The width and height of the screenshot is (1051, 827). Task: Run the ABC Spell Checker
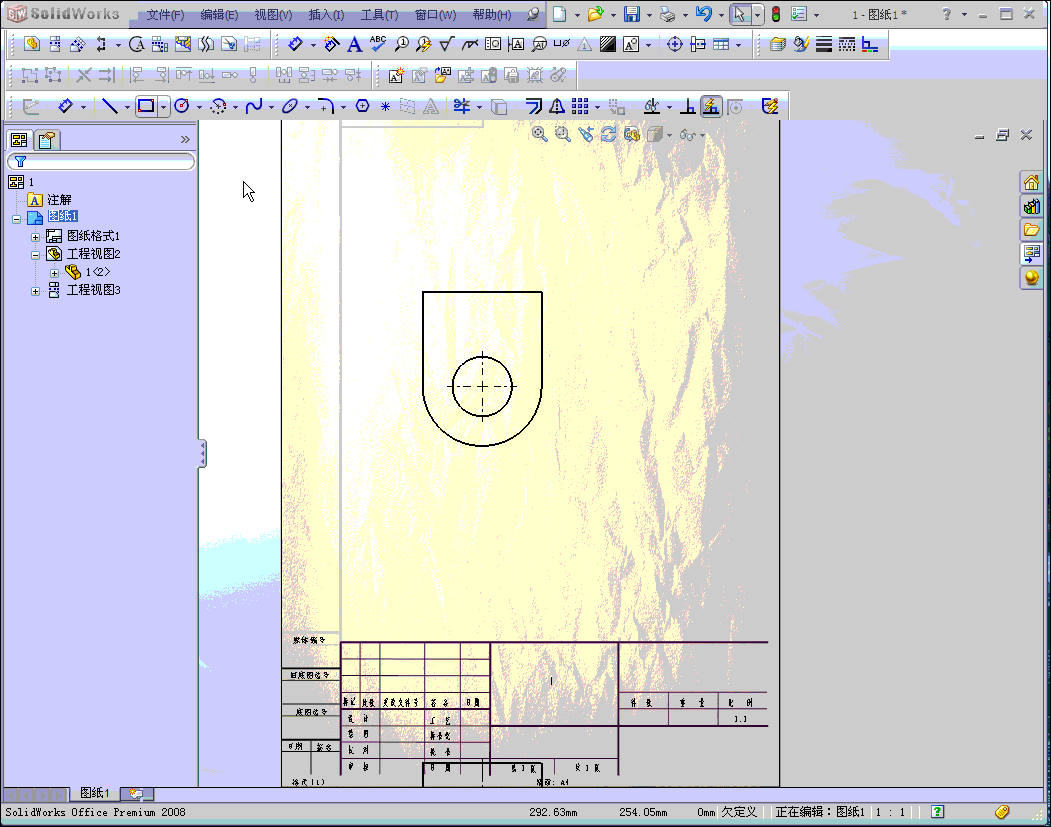[x=378, y=44]
